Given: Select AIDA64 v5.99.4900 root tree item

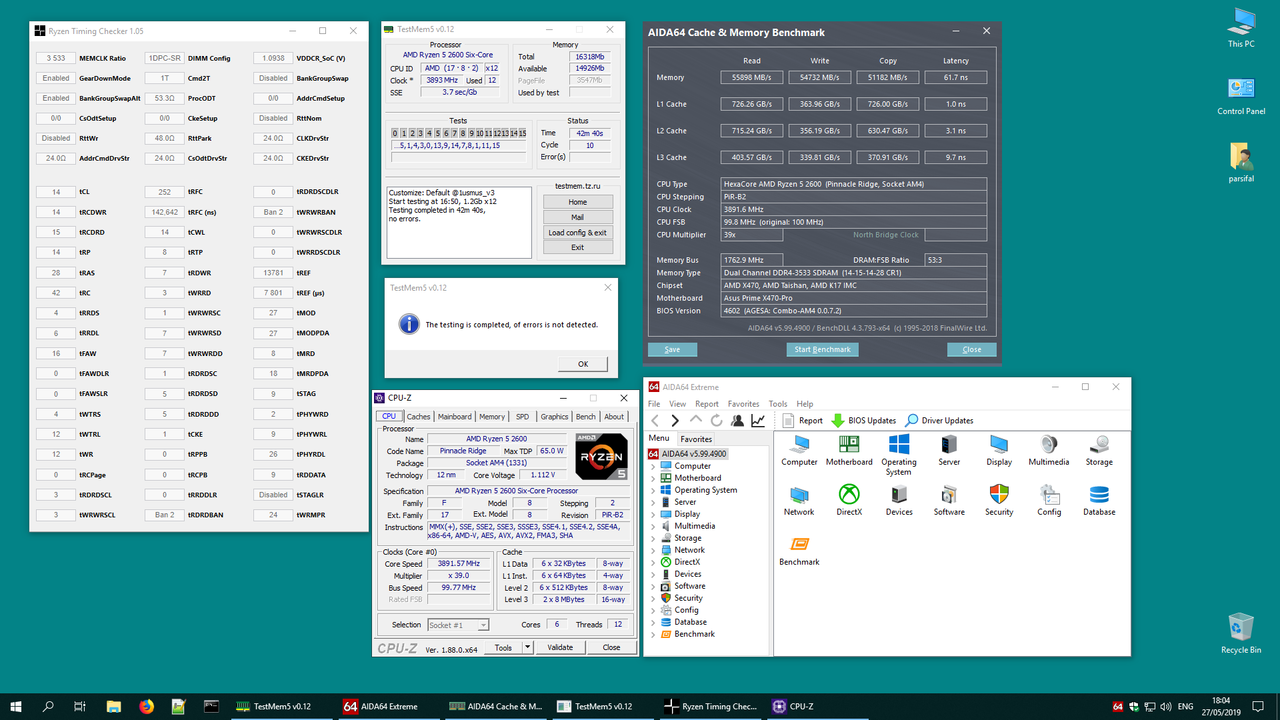Looking at the screenshot, I should [694, 454].
